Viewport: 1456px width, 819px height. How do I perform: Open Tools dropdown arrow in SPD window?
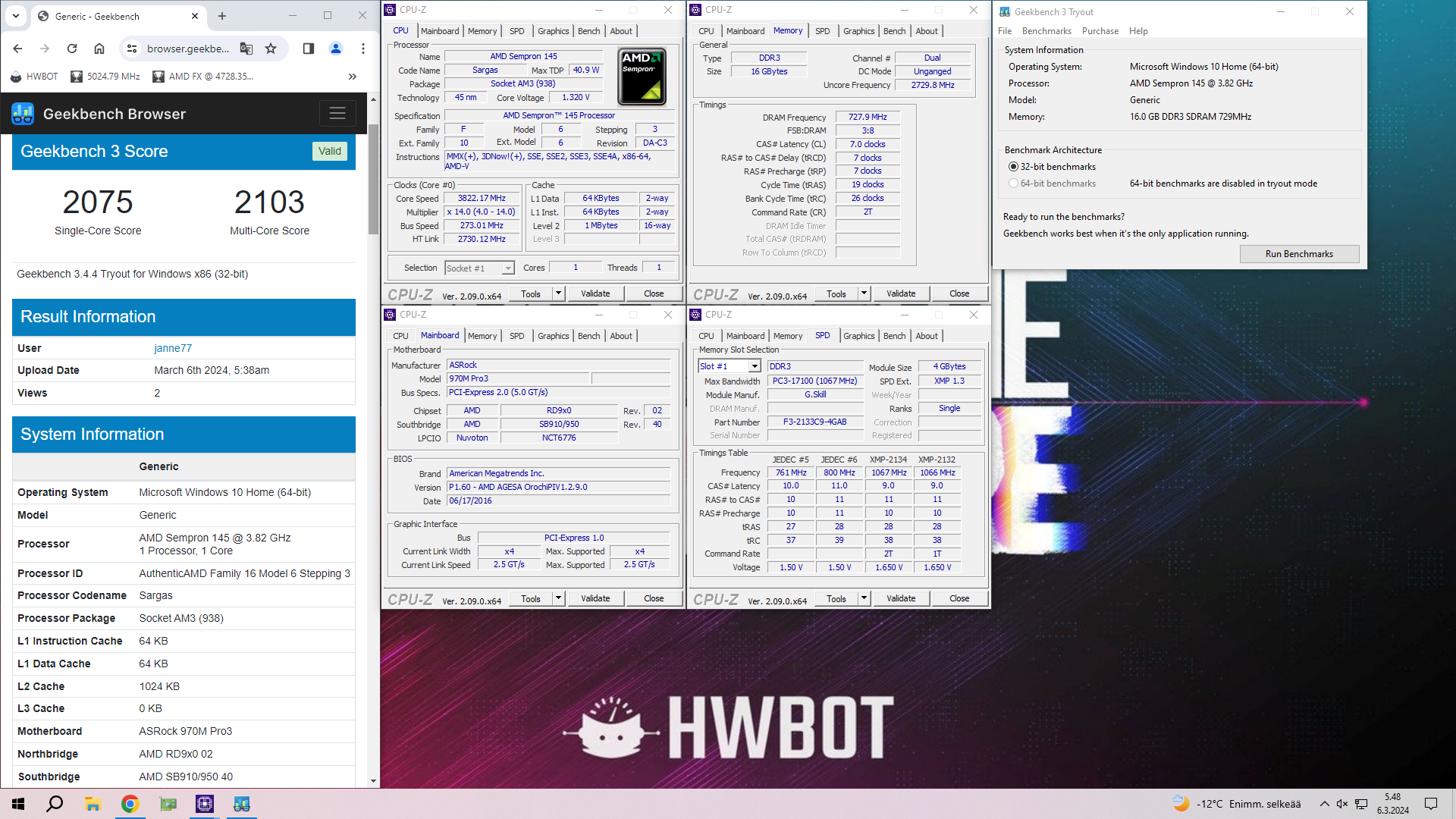coord(864,598)
